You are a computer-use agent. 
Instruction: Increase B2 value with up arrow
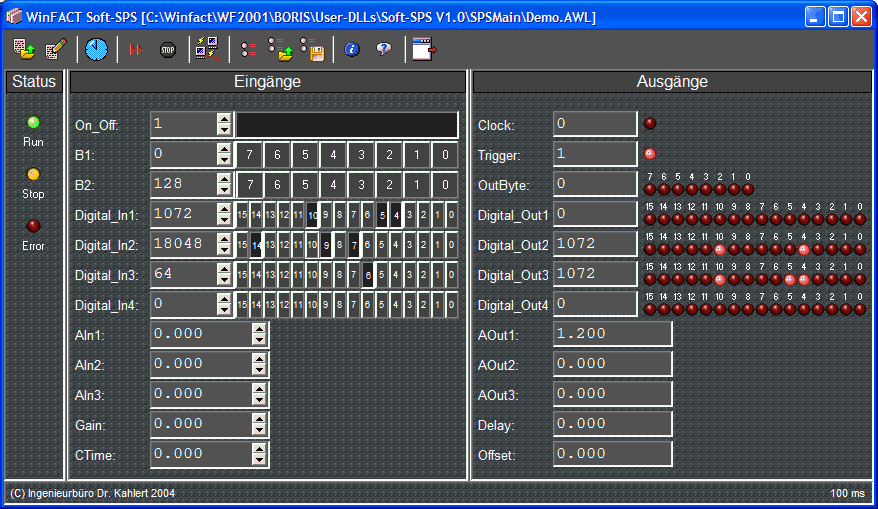(224, 178)
